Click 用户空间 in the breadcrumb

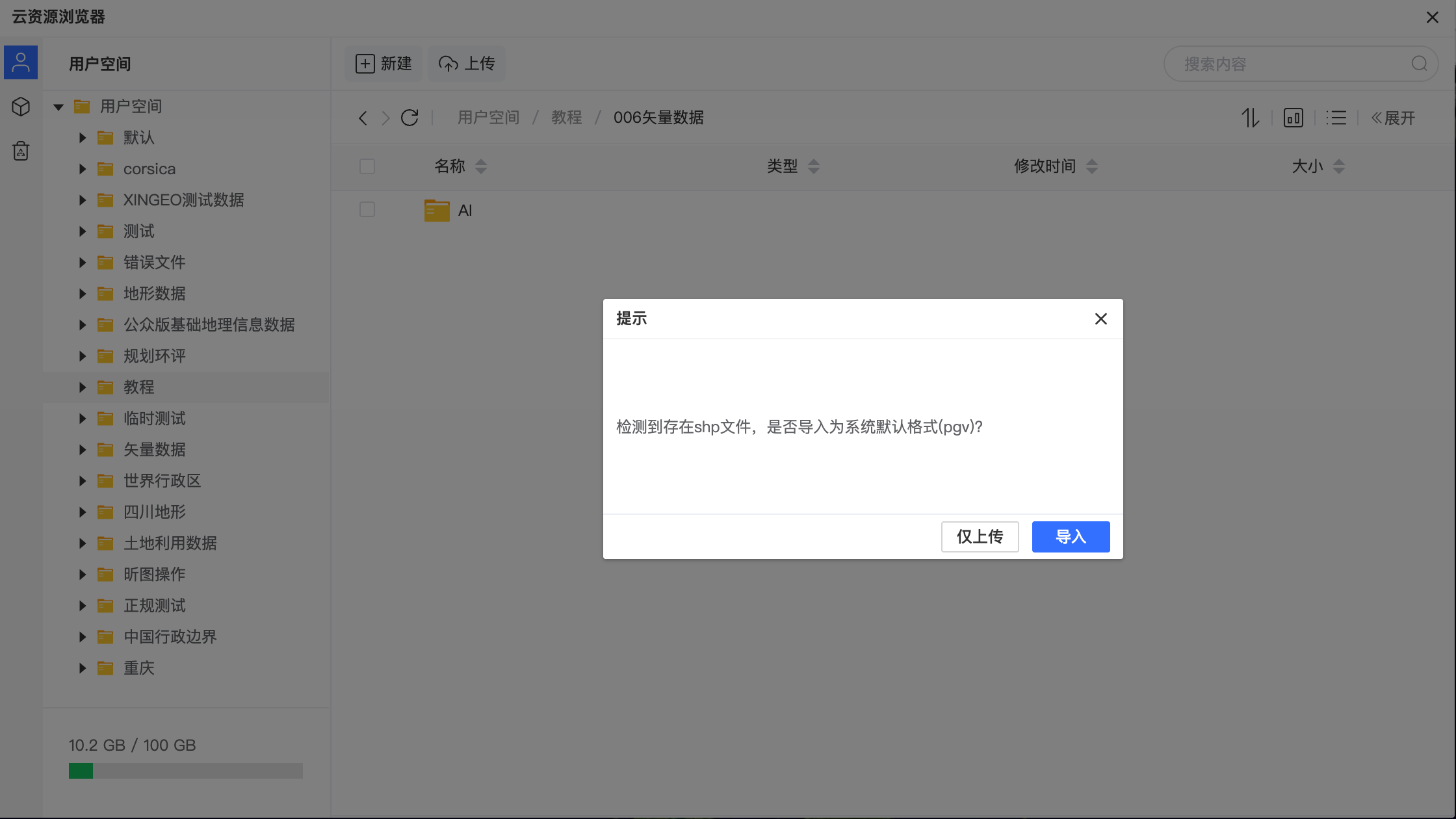pos(489,118)
